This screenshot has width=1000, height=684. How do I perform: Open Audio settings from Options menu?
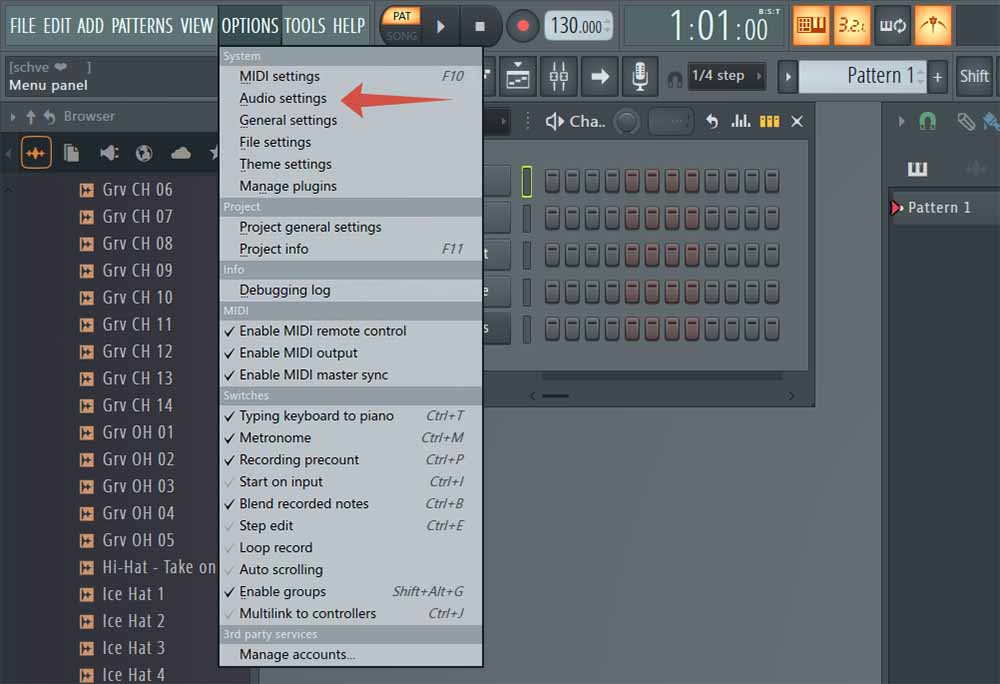click(283, 98)
